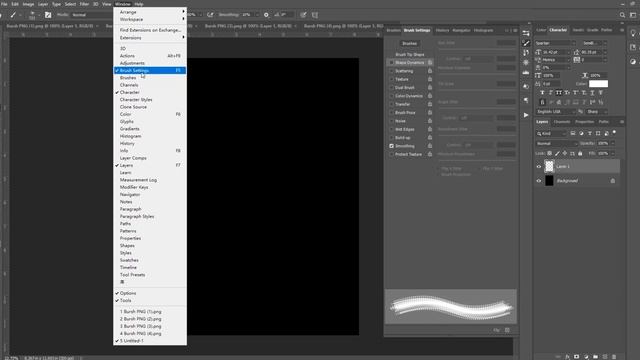This screenshot has height=360, width=640.
Task: Click the layer Fill field
Action: tap(603, 153)
